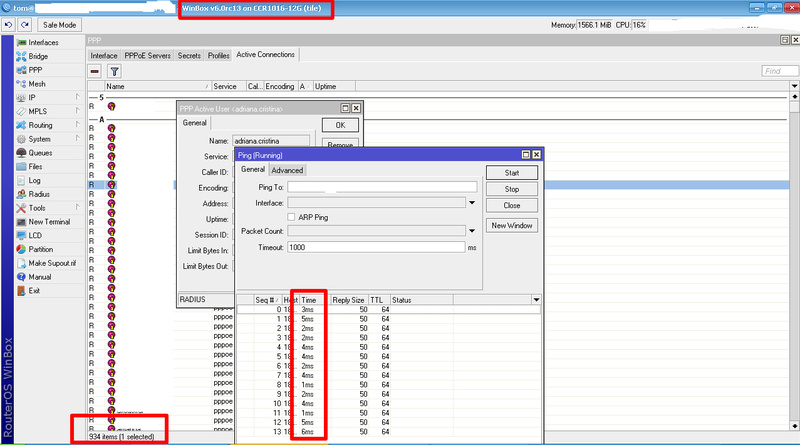Select the Active Connections tab

tap(265, 55)
